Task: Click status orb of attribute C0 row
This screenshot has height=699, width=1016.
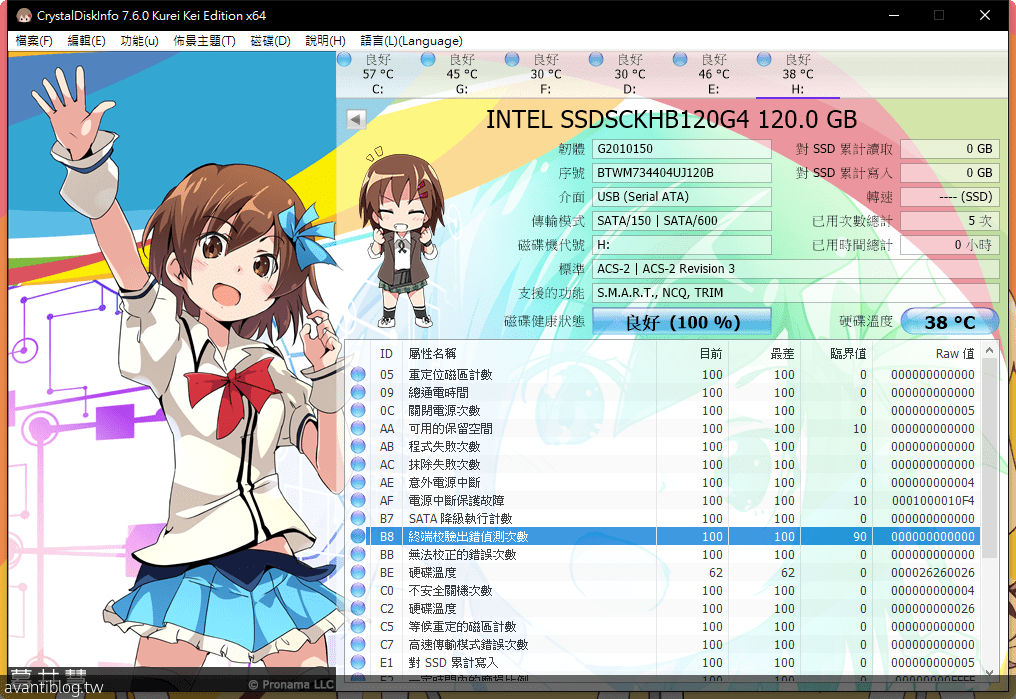Action: click(x=358, y=590)
